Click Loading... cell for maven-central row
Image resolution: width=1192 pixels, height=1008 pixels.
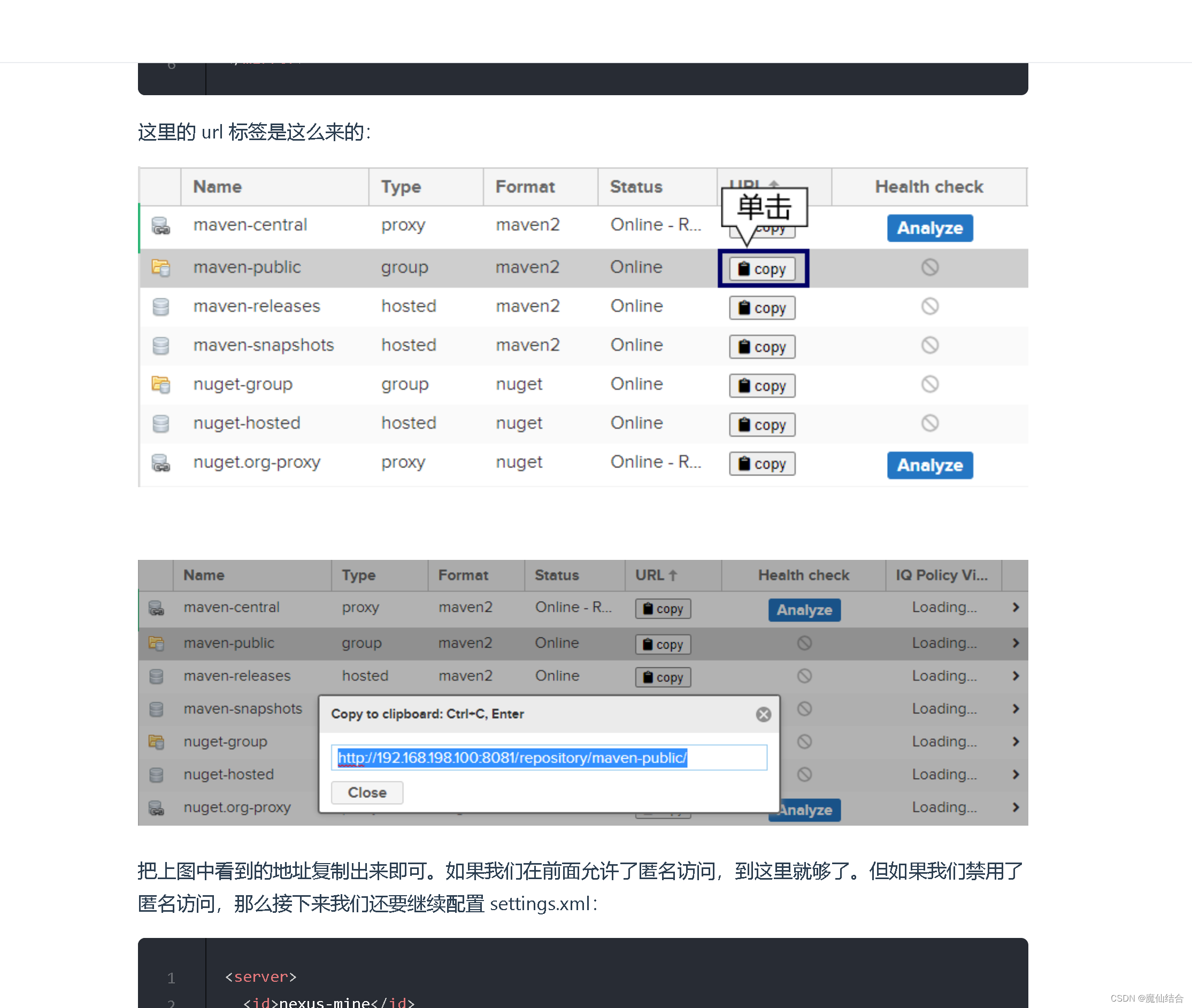coord(944,607)
